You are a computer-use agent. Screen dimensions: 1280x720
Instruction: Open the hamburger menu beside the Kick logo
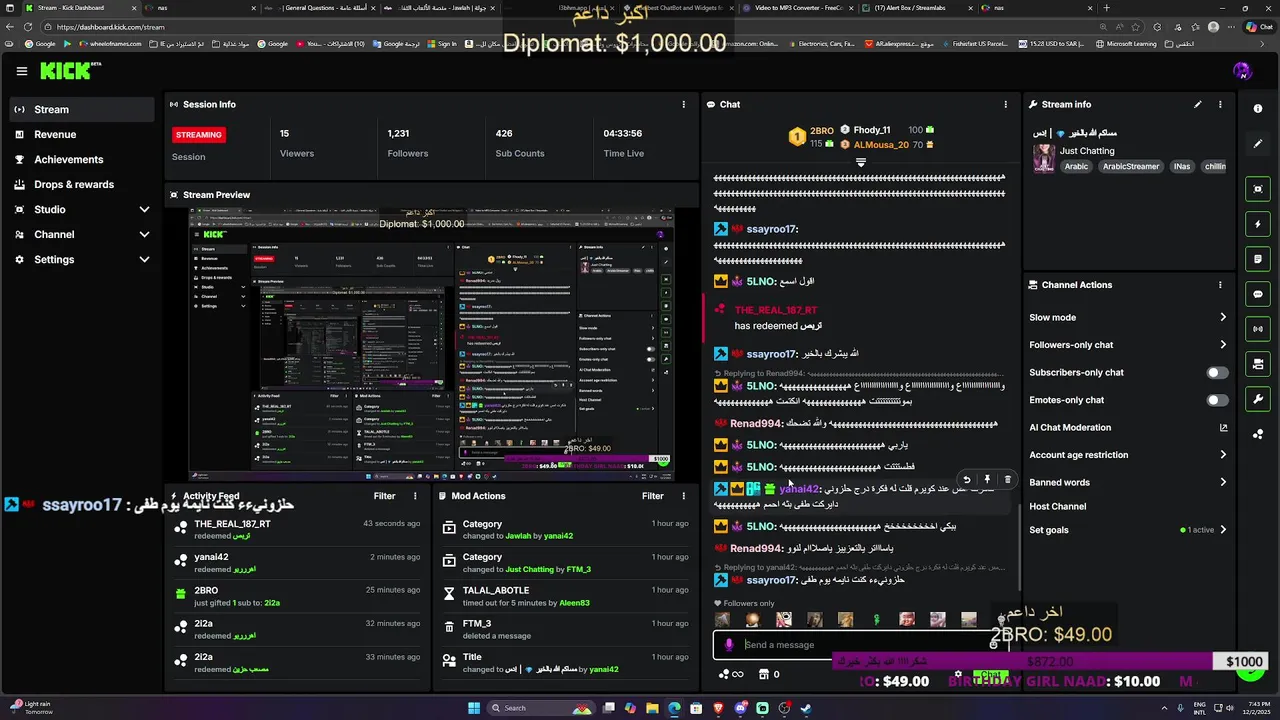[x=21, y=71]
